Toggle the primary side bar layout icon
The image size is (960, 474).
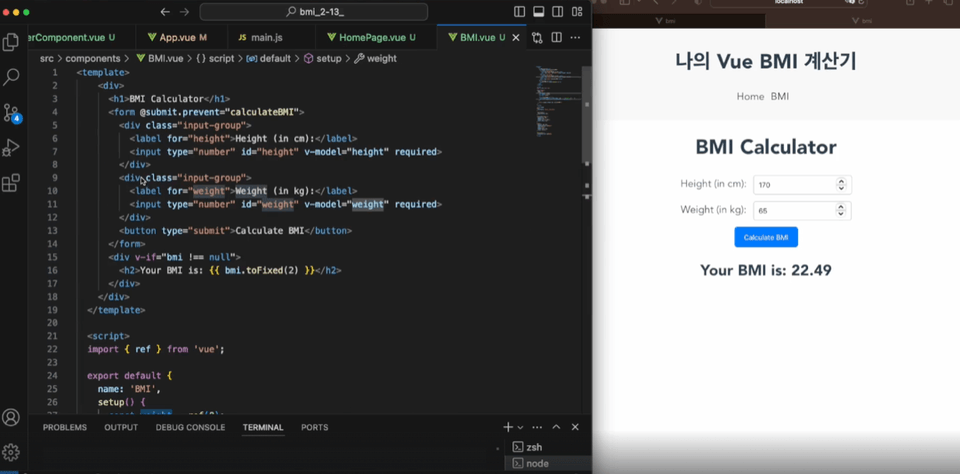[519, 12]
